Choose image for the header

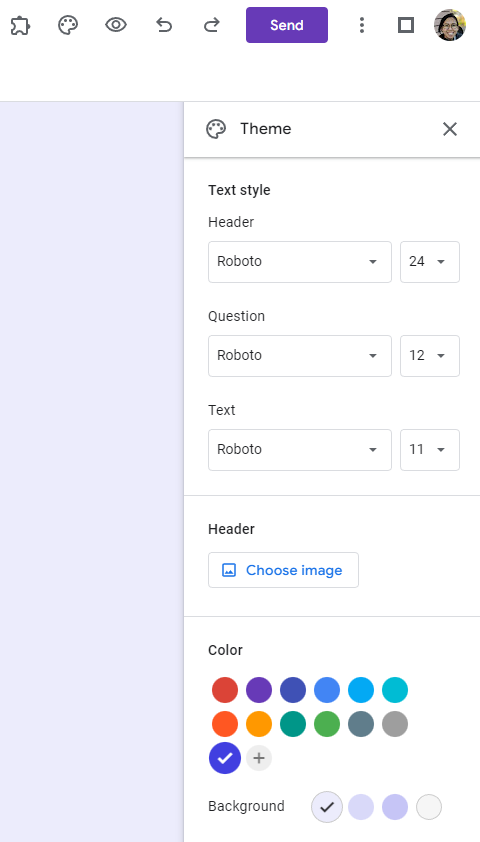(x=283, y=570)
